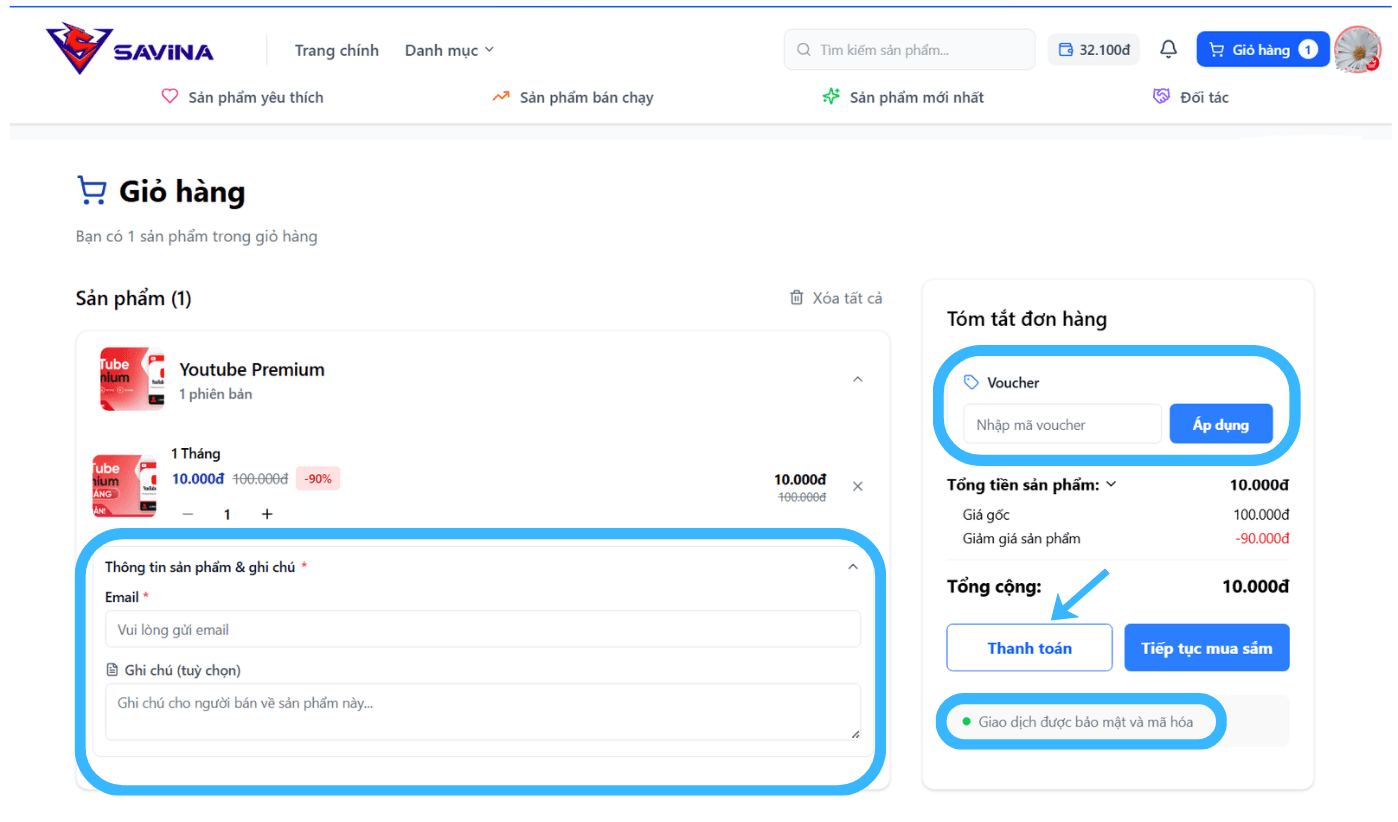This screenshot has width=1398, height=822.
Task: Click the Youtube Premium product thumbnail
Action: click(x=132, y=379)
